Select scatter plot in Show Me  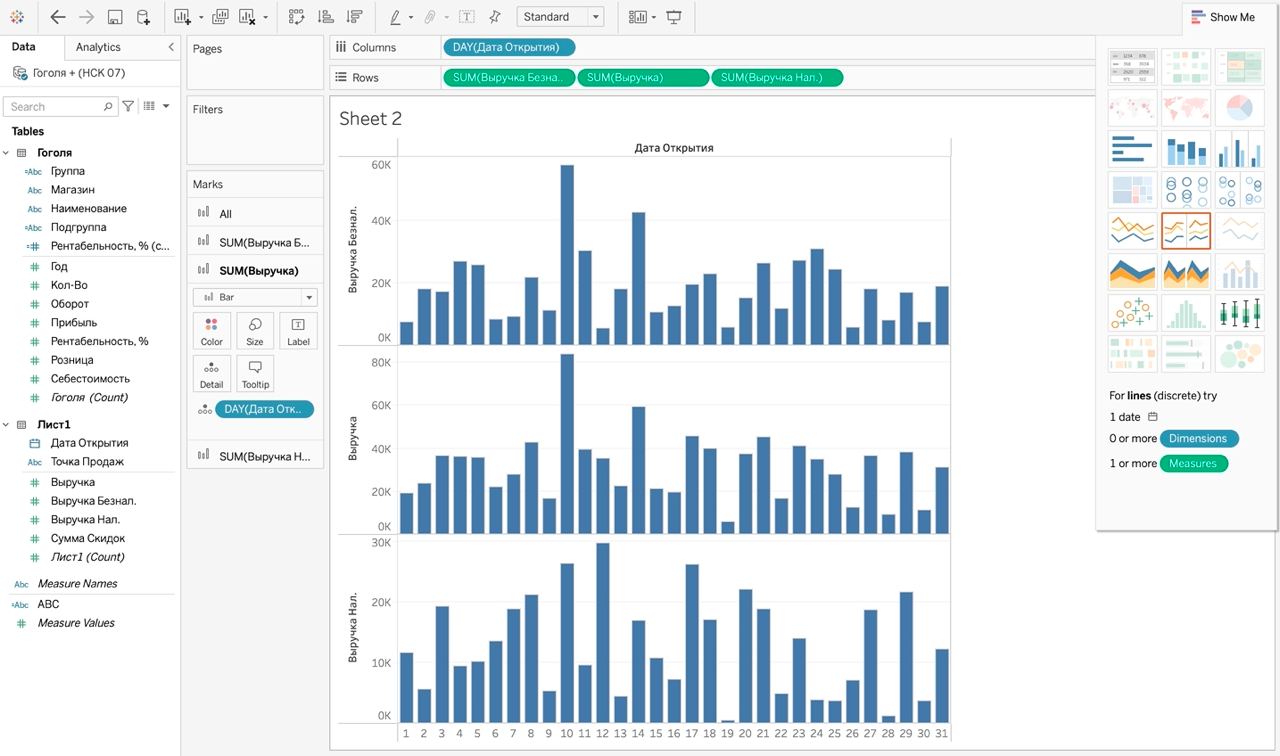[x=1133, y=313]
